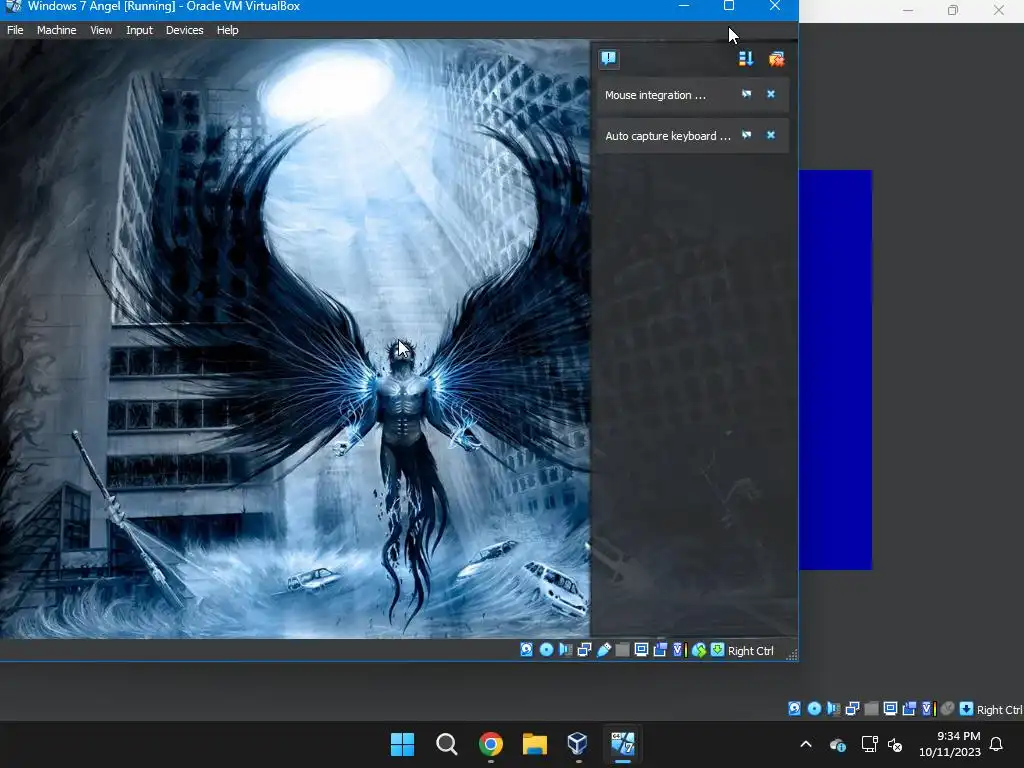Click the shared folders indicator in the Windows 7 Angel status bar
Screen dimensions: 1024x768
(622, 650)
